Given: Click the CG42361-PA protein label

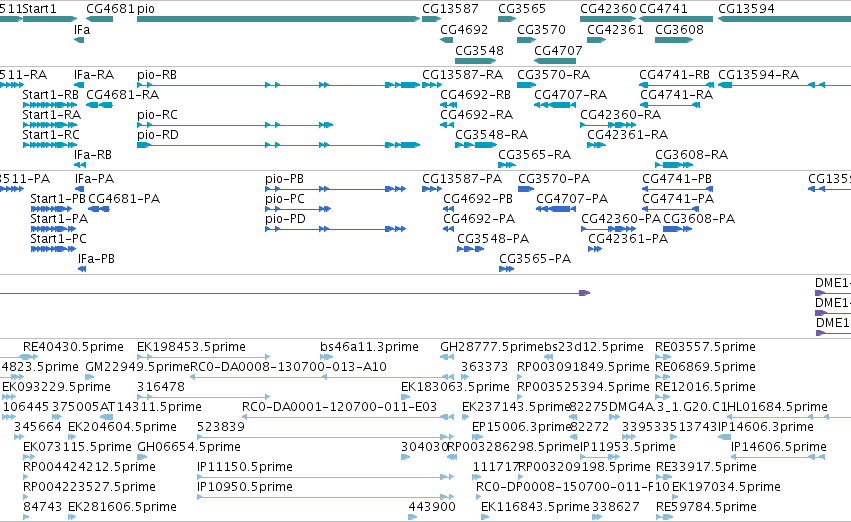Looking at the screenshot, I should [x=628, y=239].
